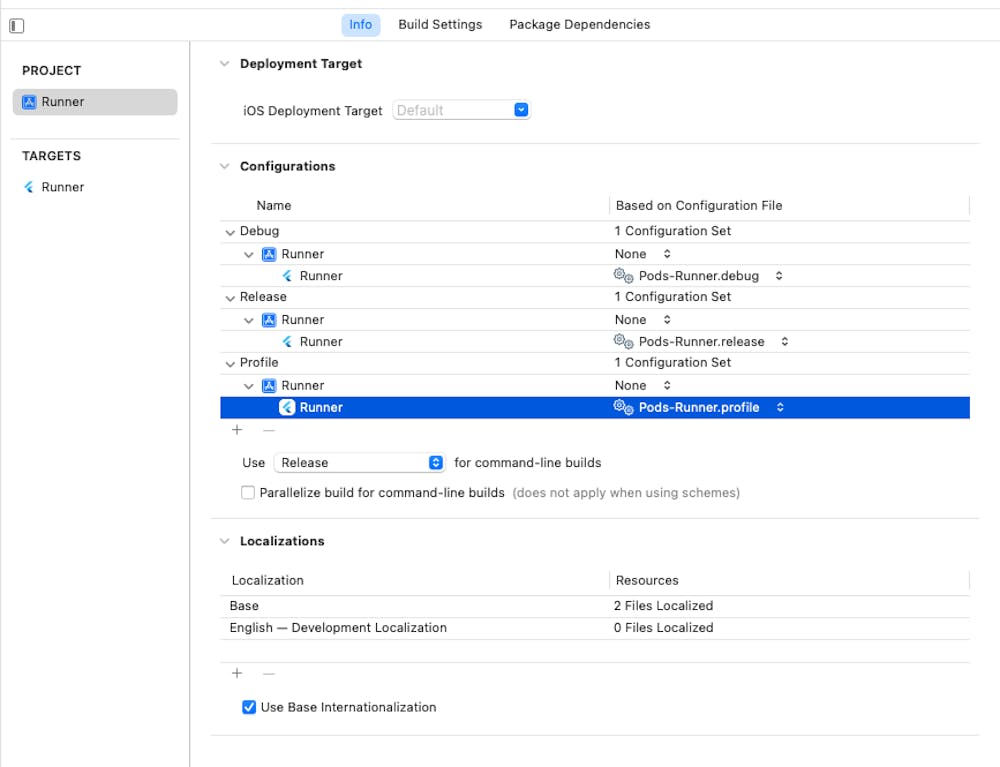Click the Pods-Runner.release config gear icon
This screenshot has width=1000, height=767.
pos(623,342)
